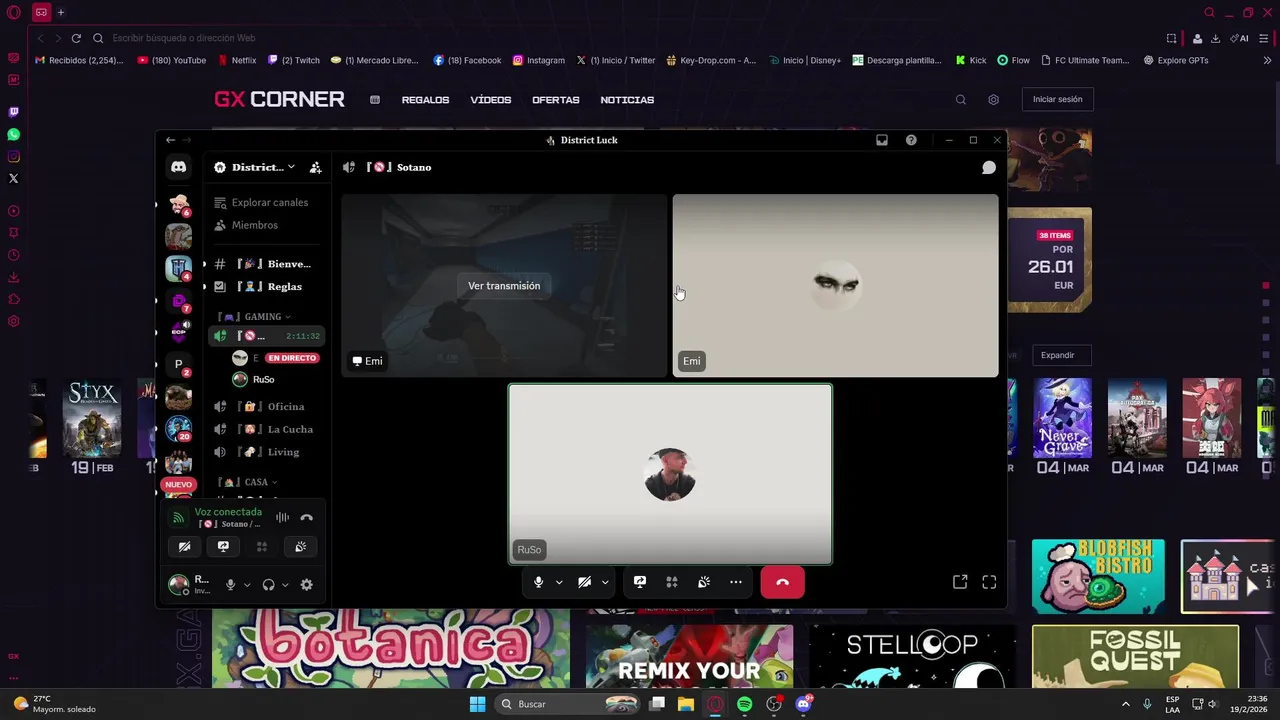The height and width of the screenshot is (720, 1280).
Task: Open the Reglas channel
Action: pyautogui.click(x=266, y=287)
